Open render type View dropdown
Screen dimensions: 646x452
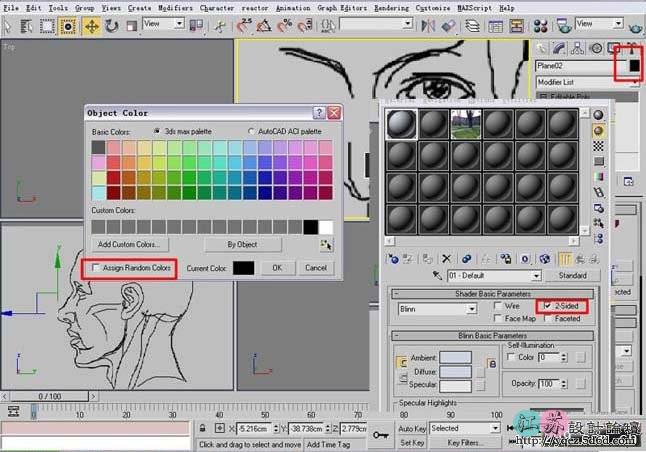coord(618,23)
